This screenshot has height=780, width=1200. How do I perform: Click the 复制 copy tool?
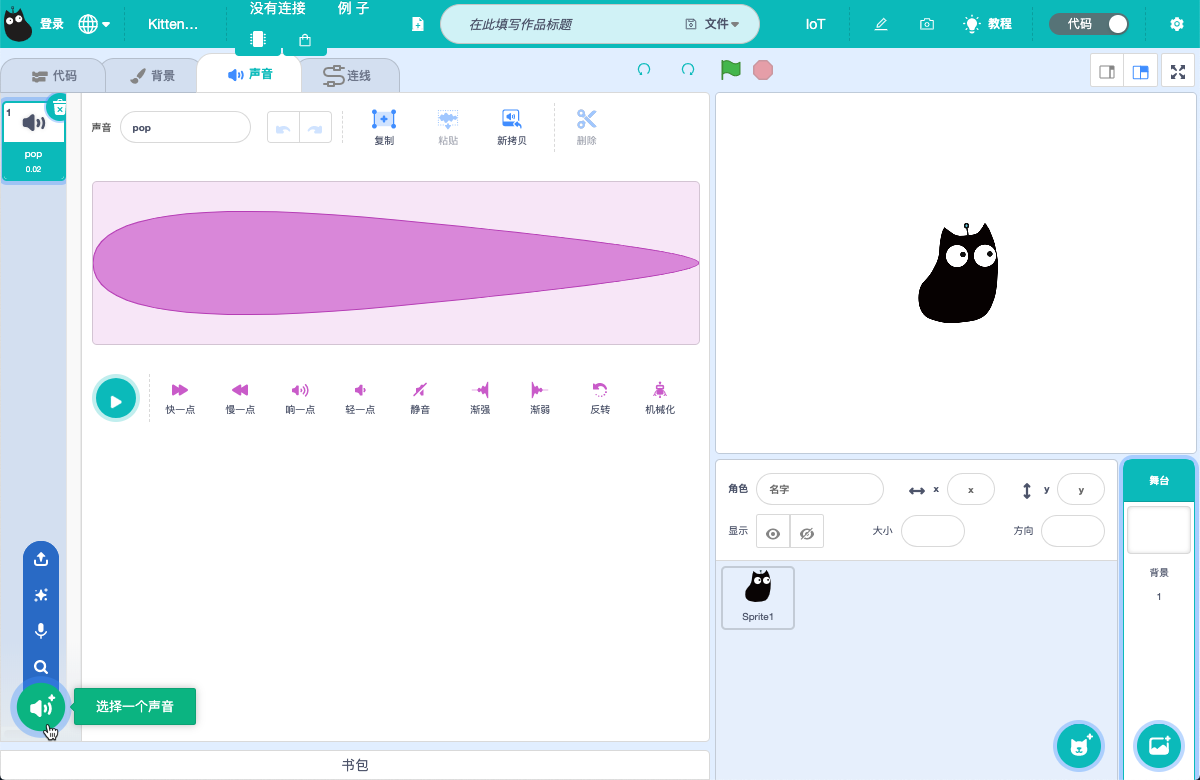tap(384, 127)
